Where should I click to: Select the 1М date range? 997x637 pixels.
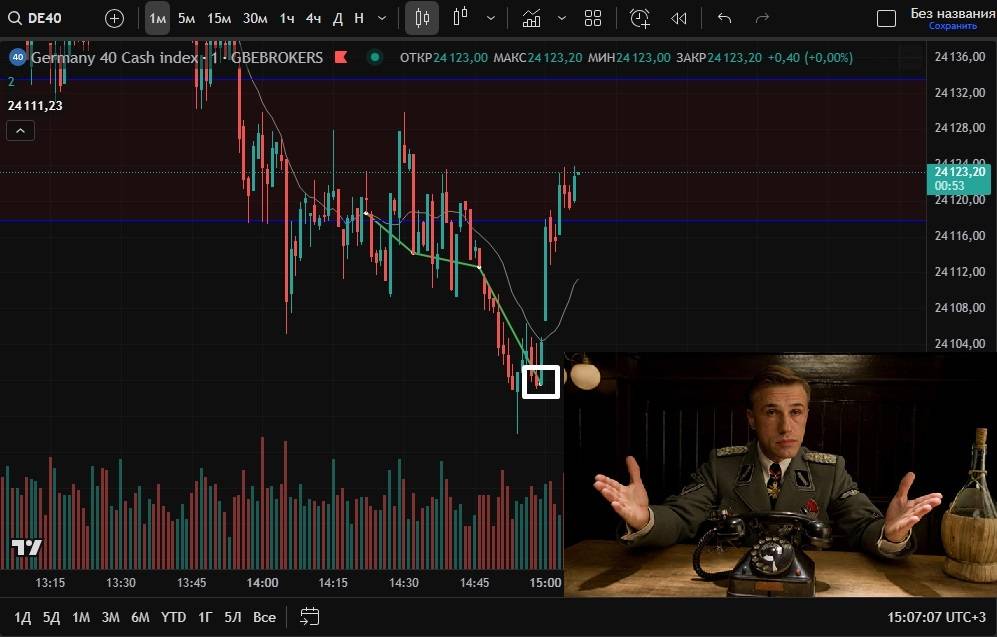(81, 617)
